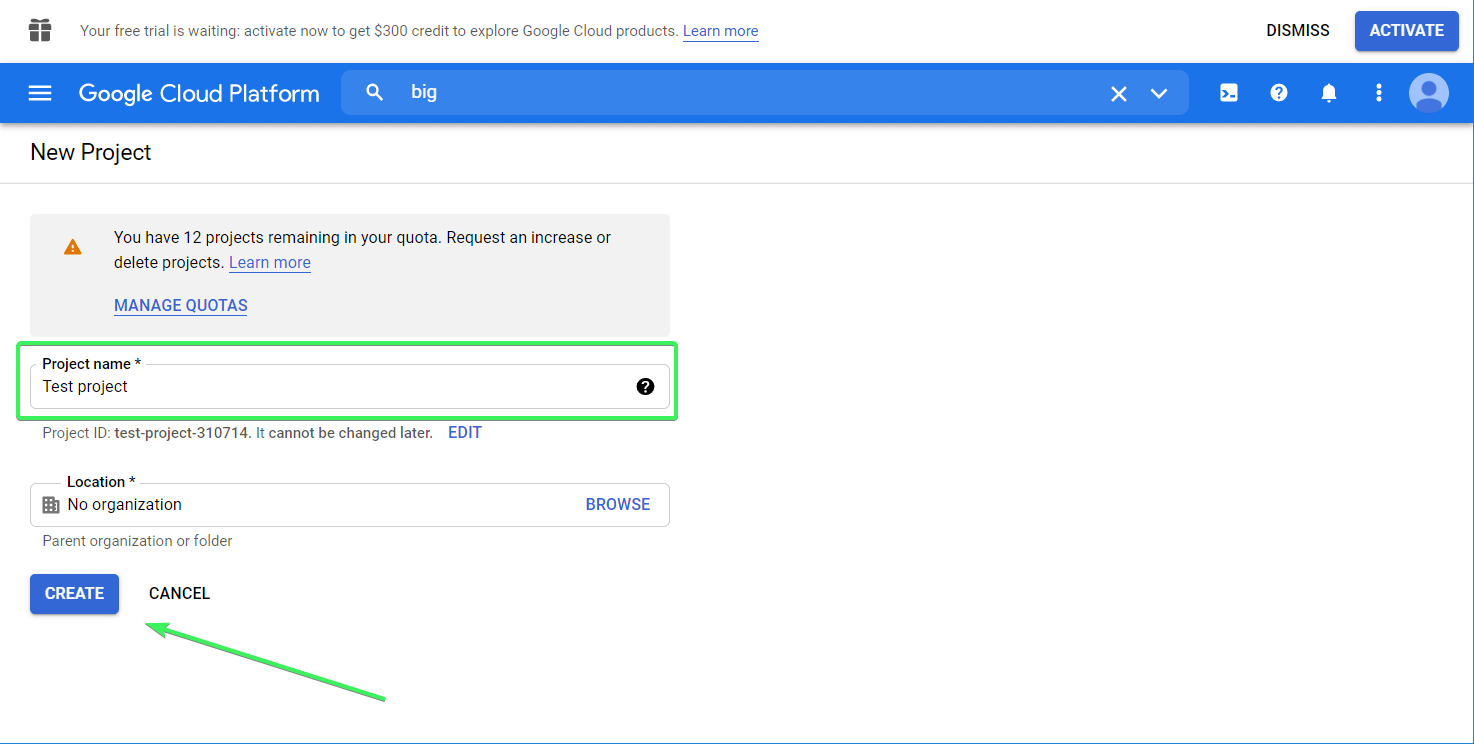This screenshot has width=1474, height=744.
Task: Click the gift icon in trial banner
Action: click(40, 30)
